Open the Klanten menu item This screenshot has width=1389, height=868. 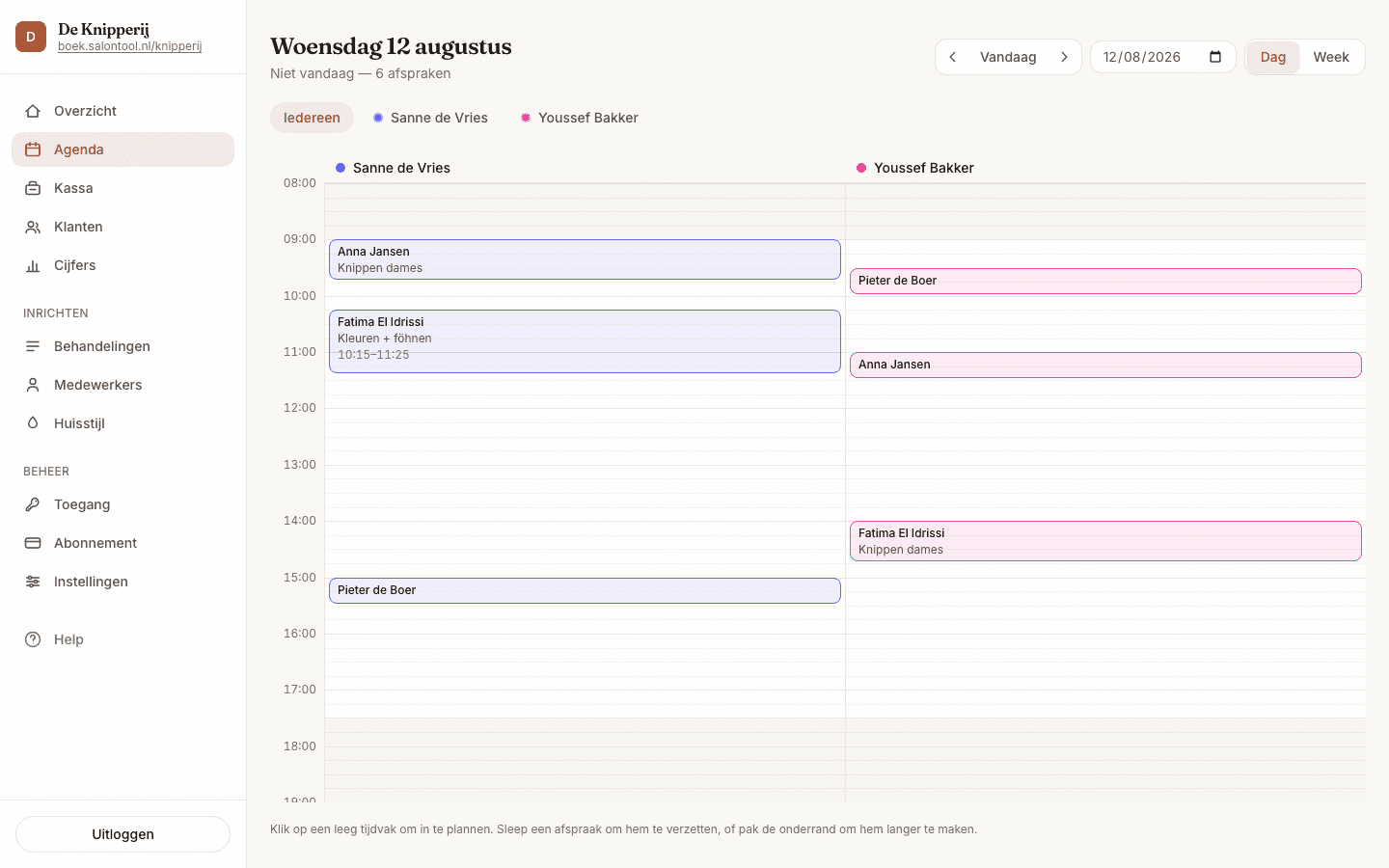coord(123,227)
